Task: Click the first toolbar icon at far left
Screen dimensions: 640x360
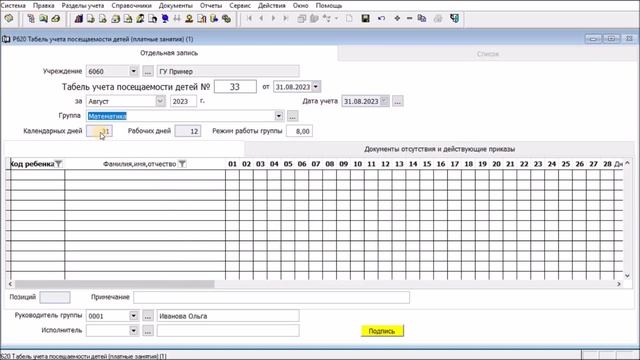Action: [9, 19]
